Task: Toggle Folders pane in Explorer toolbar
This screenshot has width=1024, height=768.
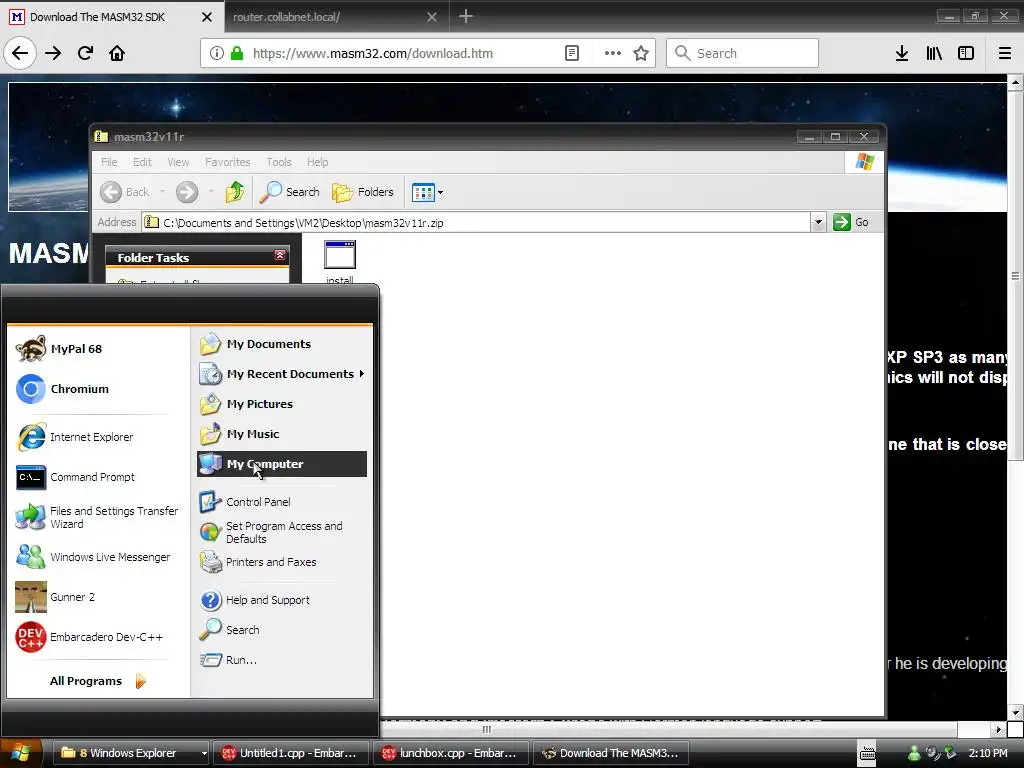Action: [x=363, y=192]
